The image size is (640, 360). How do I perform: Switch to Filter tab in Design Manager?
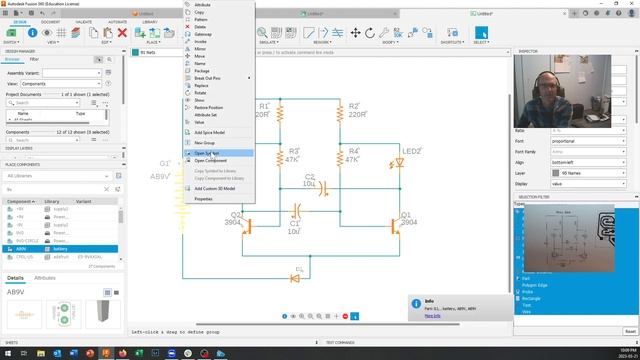click(x=34, y=60)
